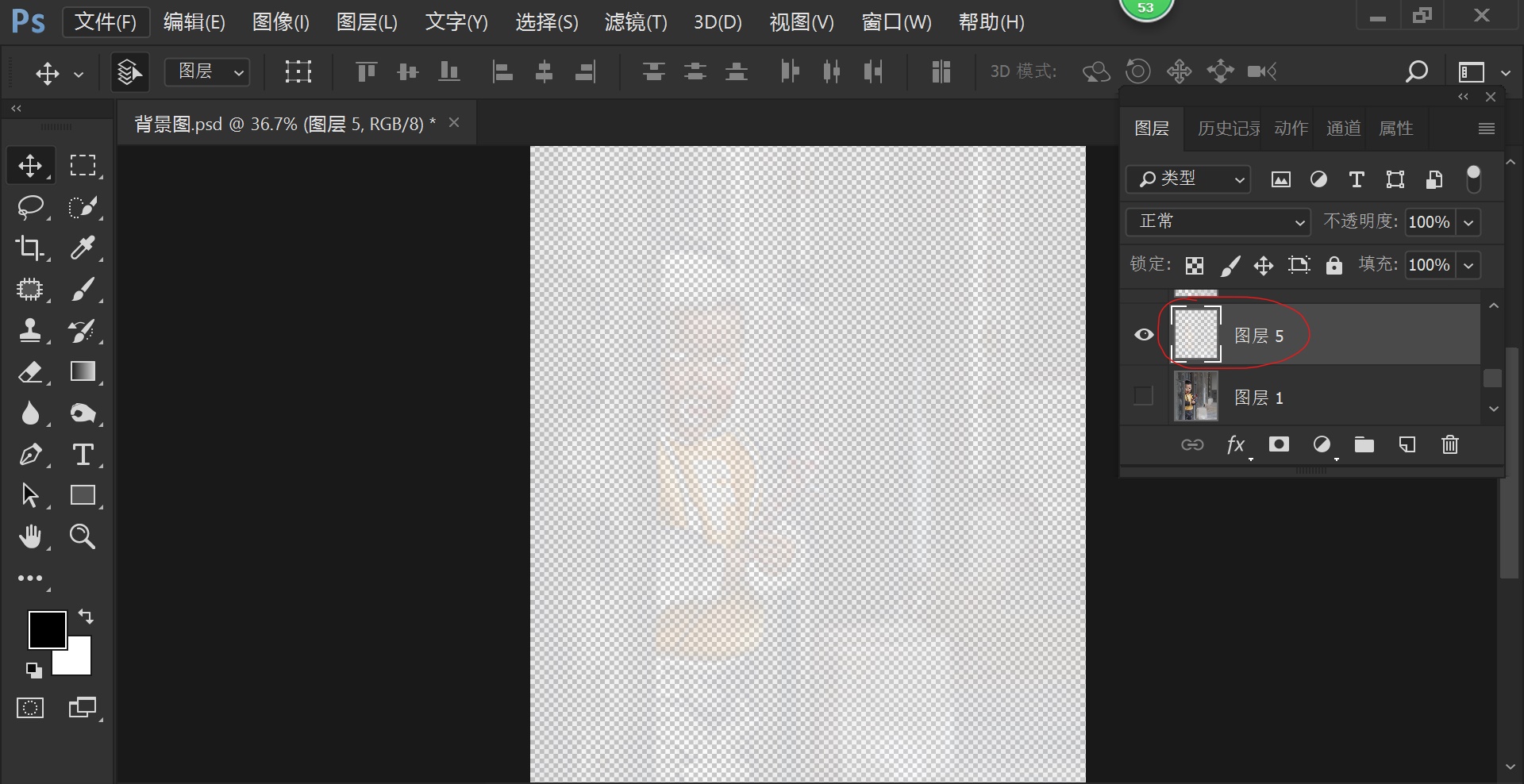Click the link layers icon

click(1192, 444)
